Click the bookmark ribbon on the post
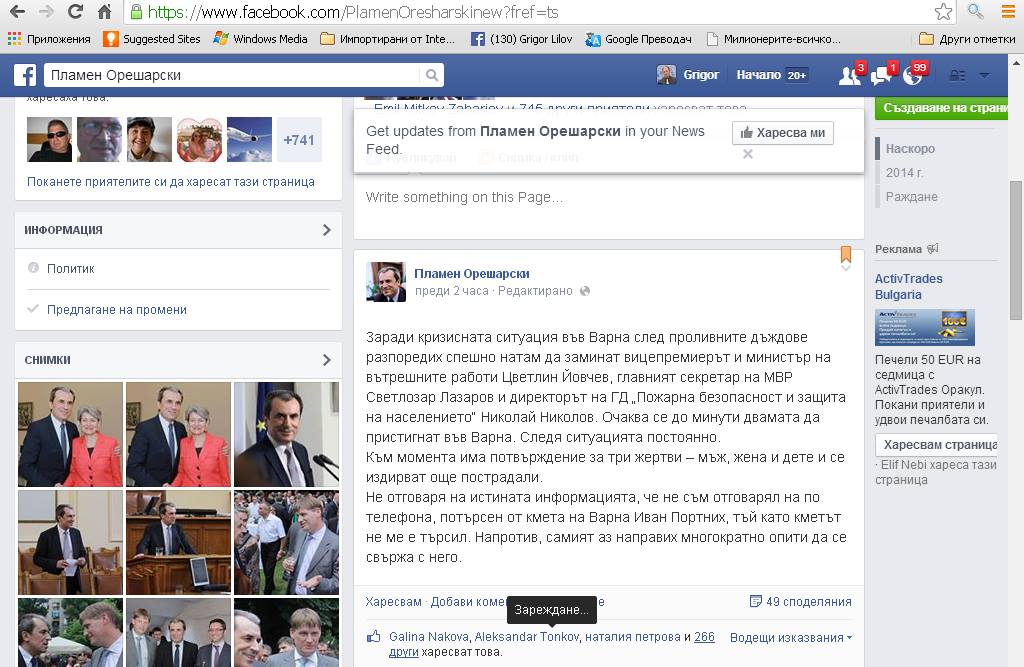This screenshot has width=1024, height=667. (846, 254)
